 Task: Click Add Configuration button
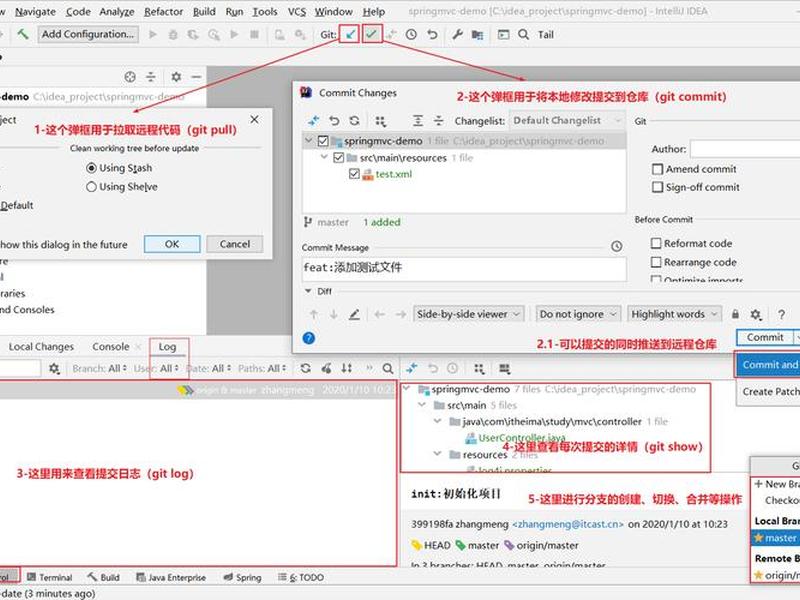pyautogui.click(x=88, y=34)
